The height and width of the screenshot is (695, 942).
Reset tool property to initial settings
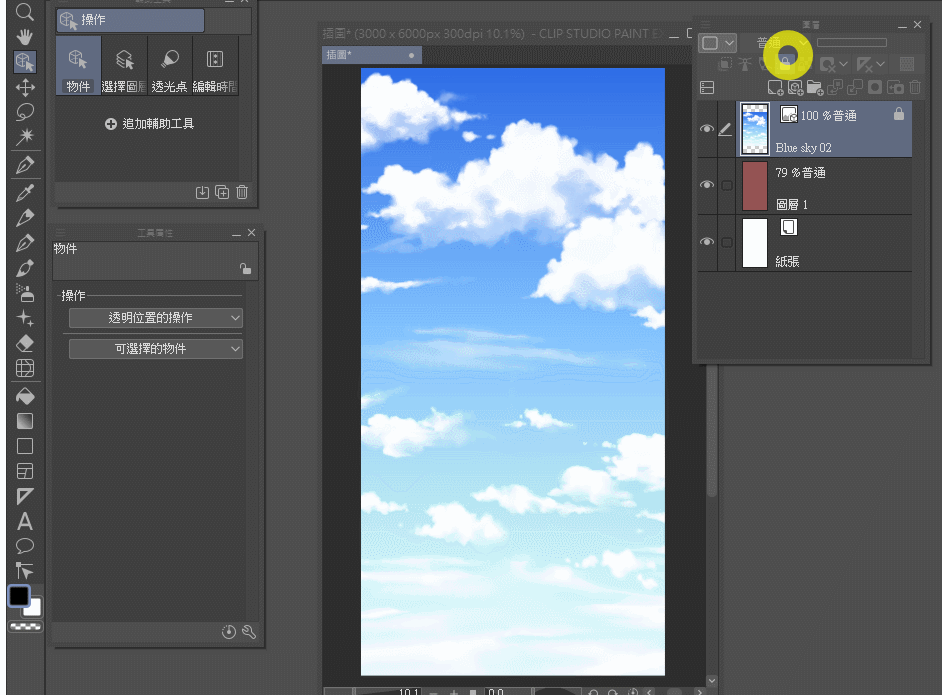coord(228,631)
